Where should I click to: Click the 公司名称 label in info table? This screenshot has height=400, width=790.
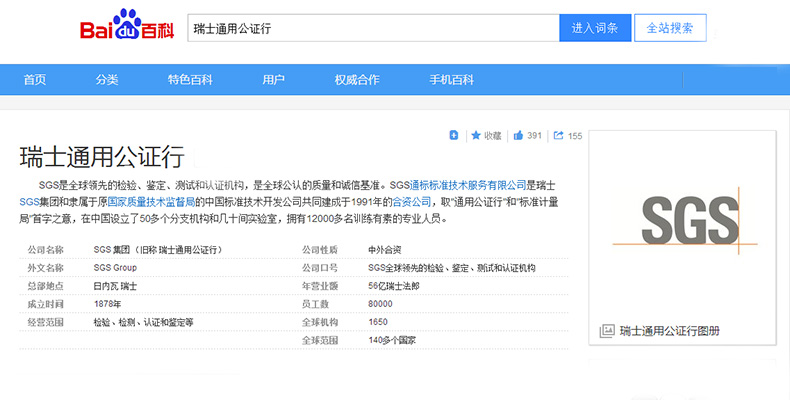click(x=45, y=250)
